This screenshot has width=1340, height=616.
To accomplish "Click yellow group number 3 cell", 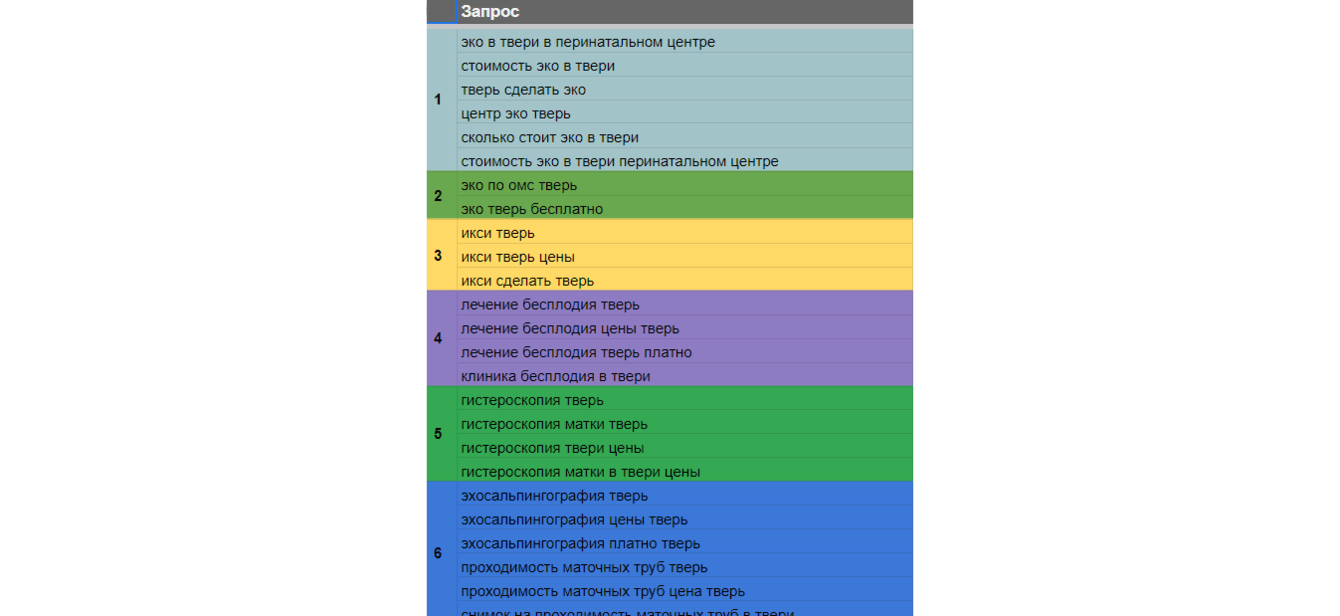I will click(438, 256).
